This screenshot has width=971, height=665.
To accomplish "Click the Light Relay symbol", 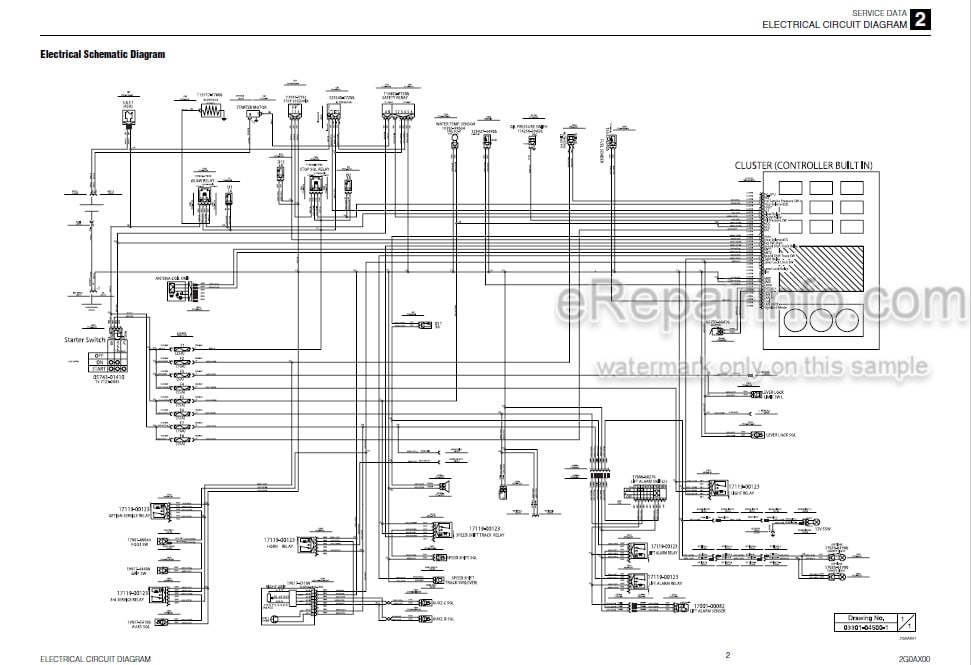I will [x=718, y=488].
